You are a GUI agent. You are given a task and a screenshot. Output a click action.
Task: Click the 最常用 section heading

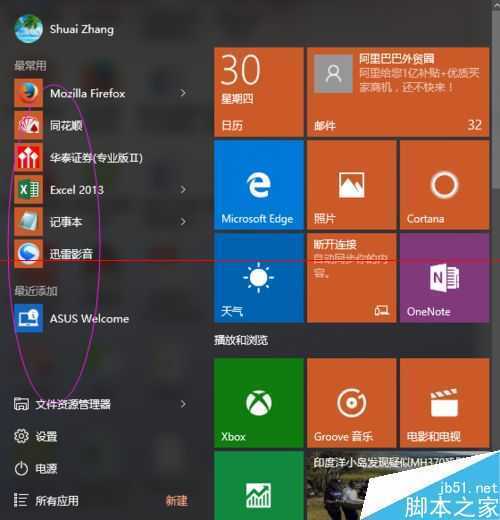point(30,66)
